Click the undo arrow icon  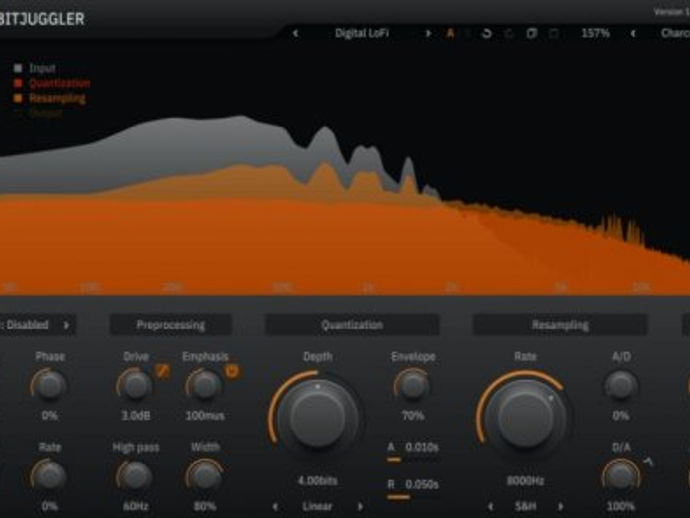pyautogui.click(x=486, y=33)
